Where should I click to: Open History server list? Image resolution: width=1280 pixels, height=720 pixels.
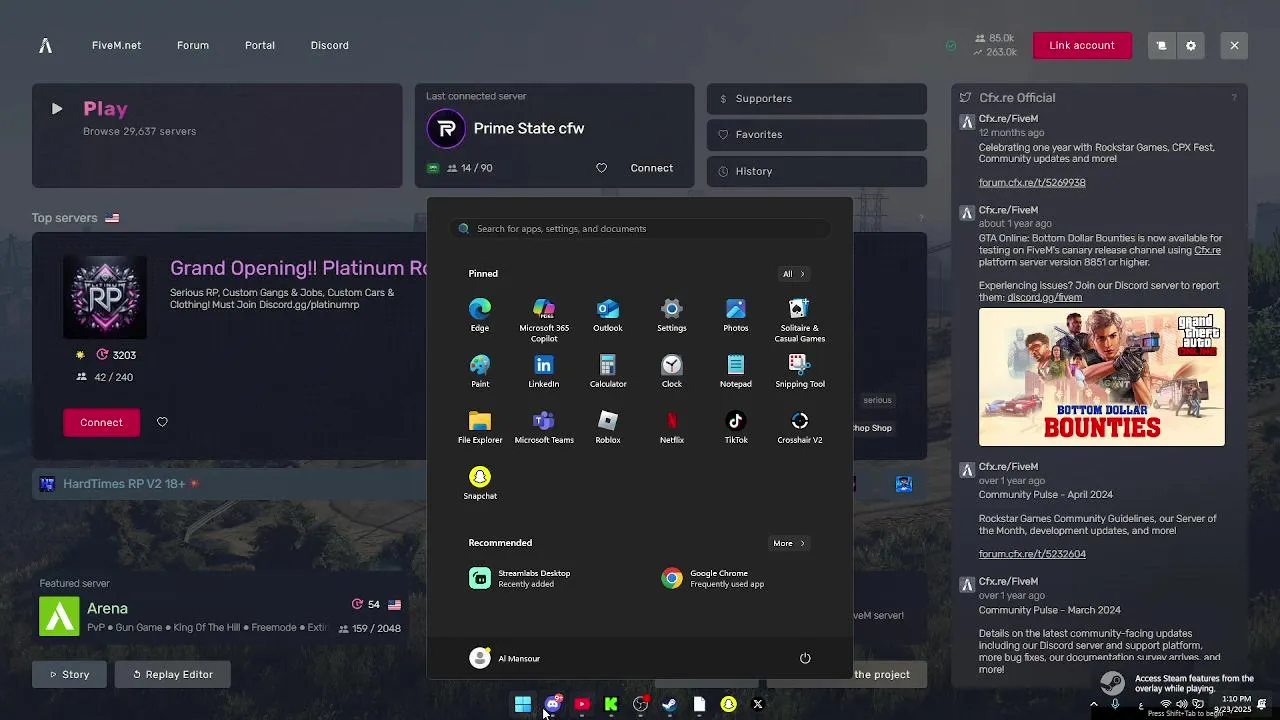point(817,171)
